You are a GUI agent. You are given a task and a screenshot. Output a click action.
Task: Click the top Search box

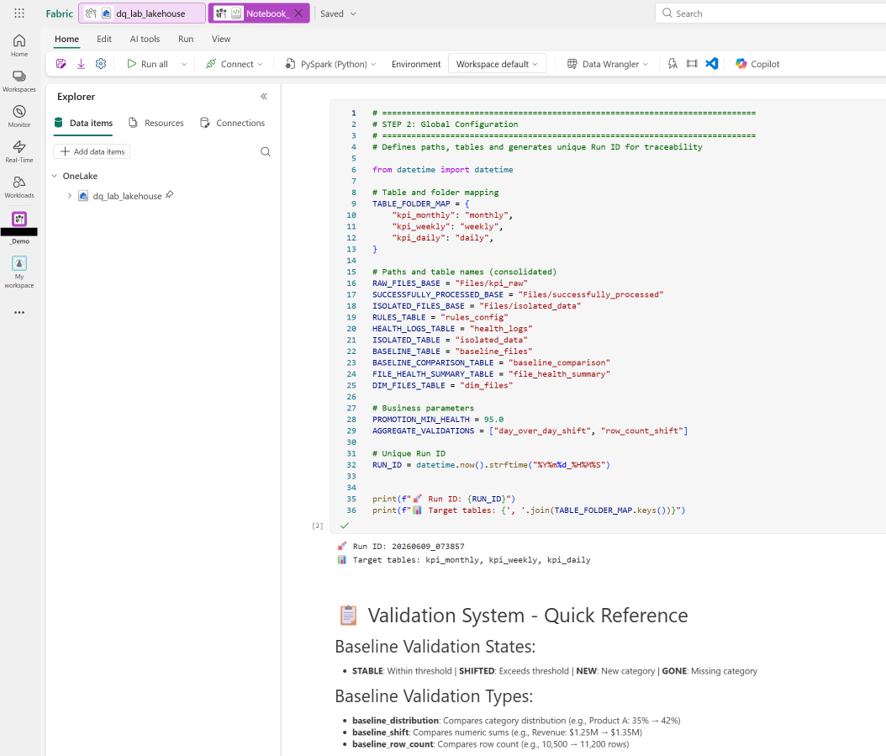(770, 13)
